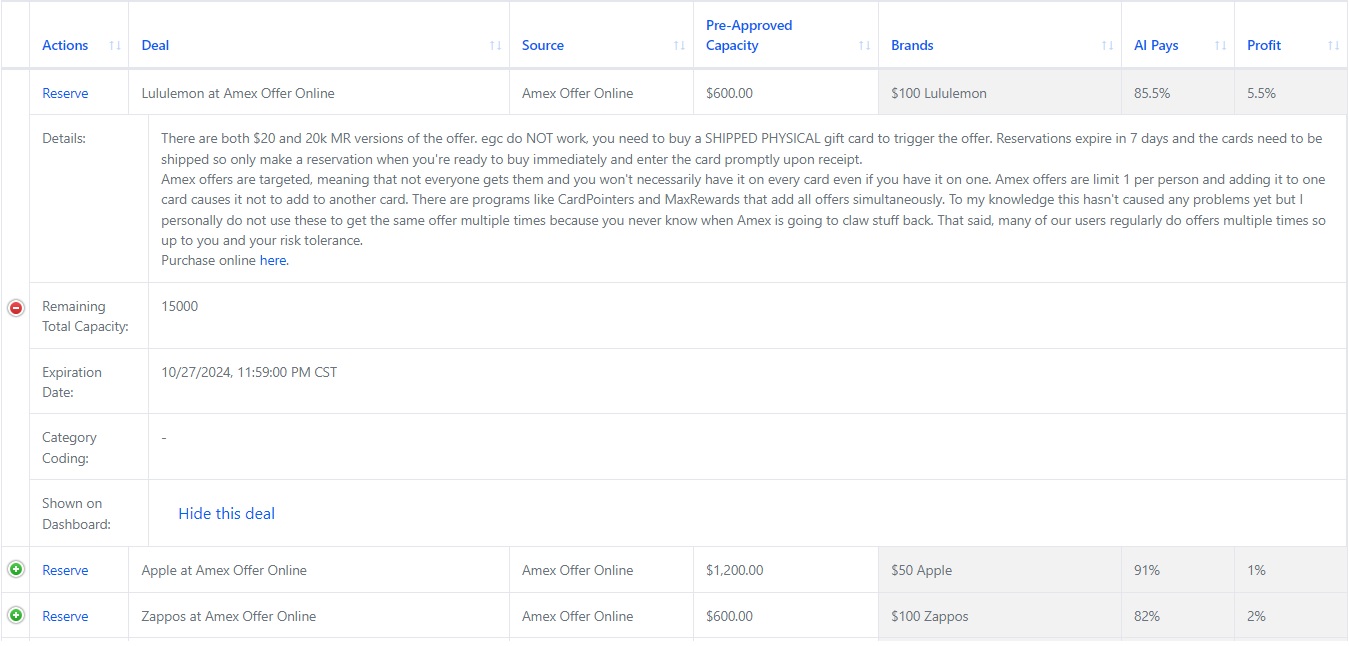Open the purchase page via the here link
Image resolution: width=1349 pixels, height=646 pixels.
coord(272,260)
